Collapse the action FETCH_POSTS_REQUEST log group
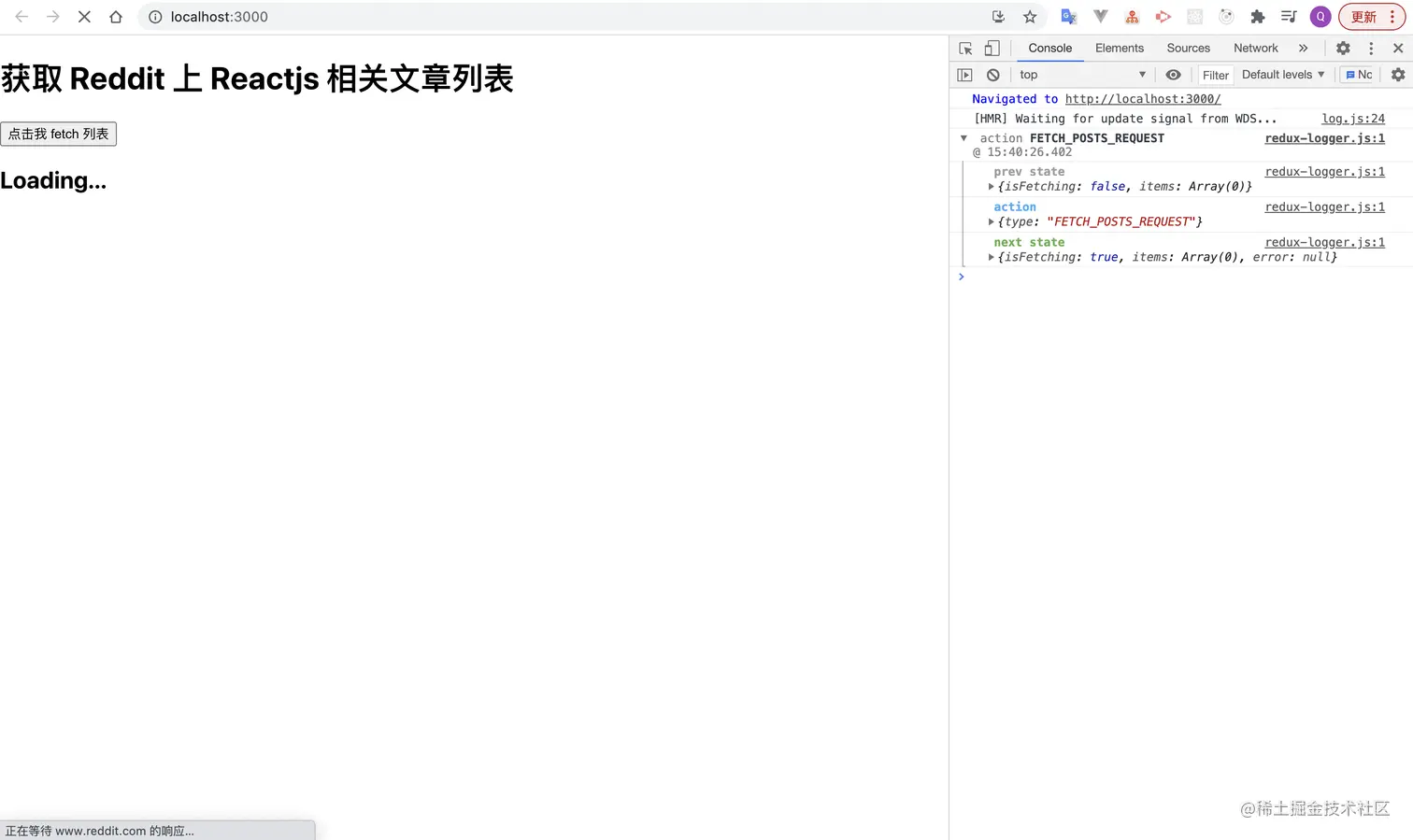The width and height of the screenshot is (1413, 840). point(963,138)
